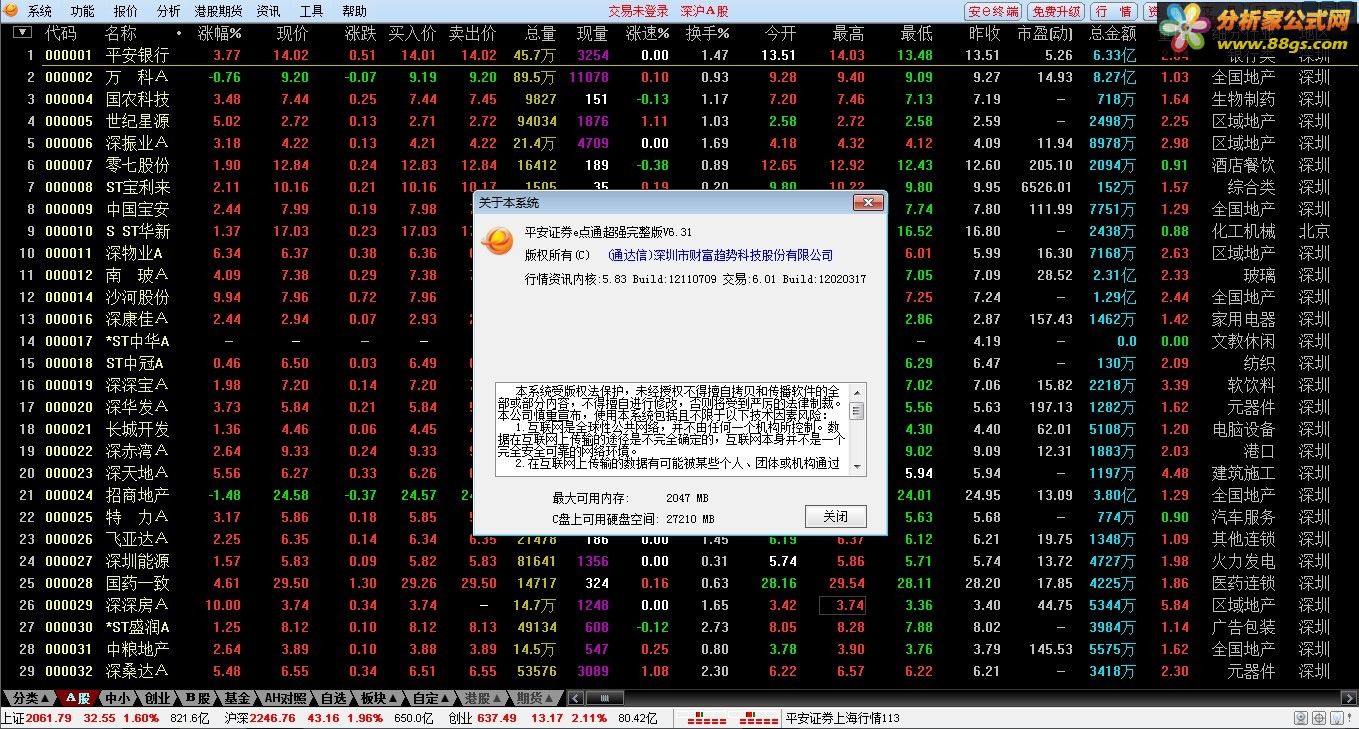This screenshot has width=1359, height=729.
Task: Sort by the 换手% column header
Action: click(x=707, y=33)
